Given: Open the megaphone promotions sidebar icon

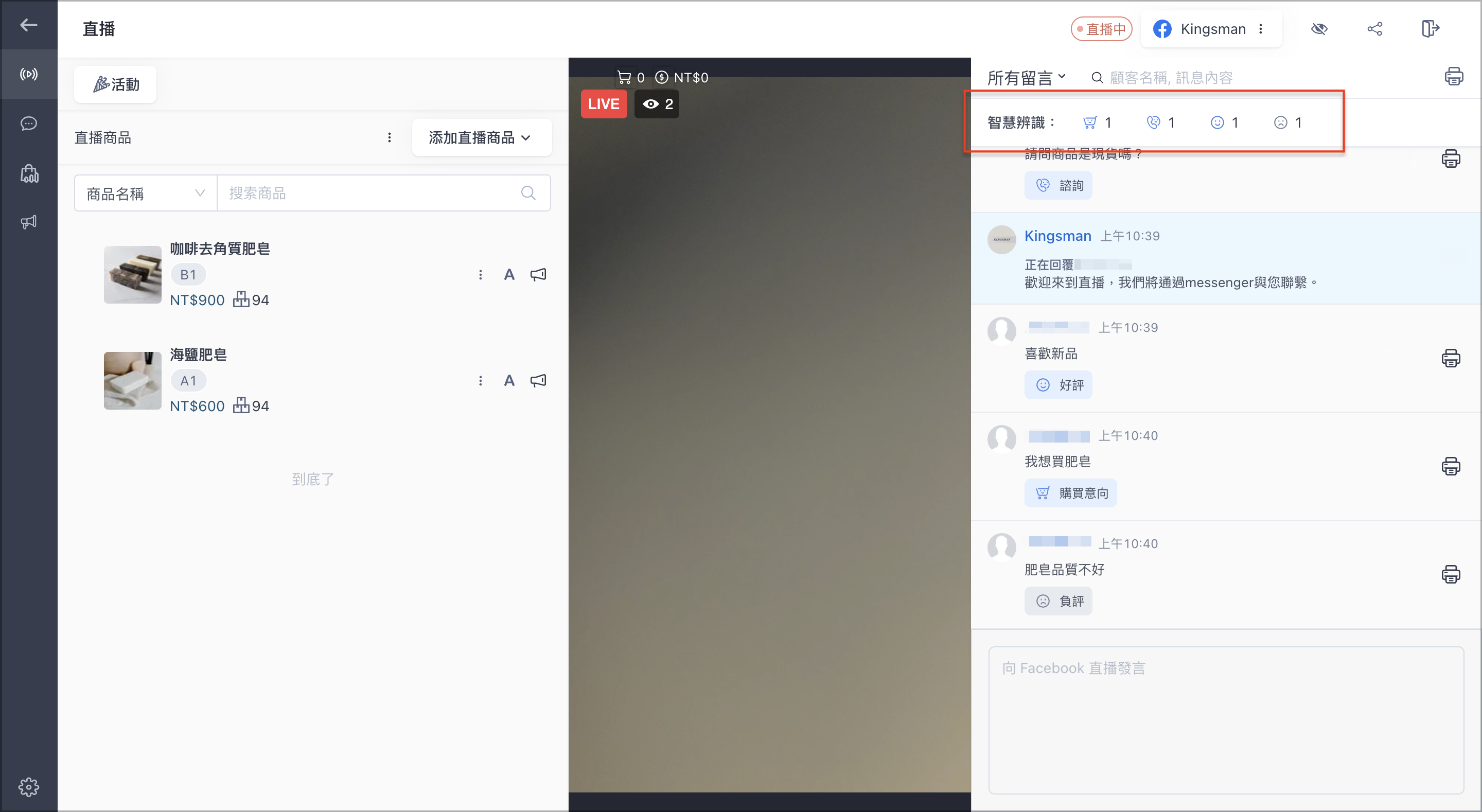Looking at the screenshot, I should click(28, 222).
